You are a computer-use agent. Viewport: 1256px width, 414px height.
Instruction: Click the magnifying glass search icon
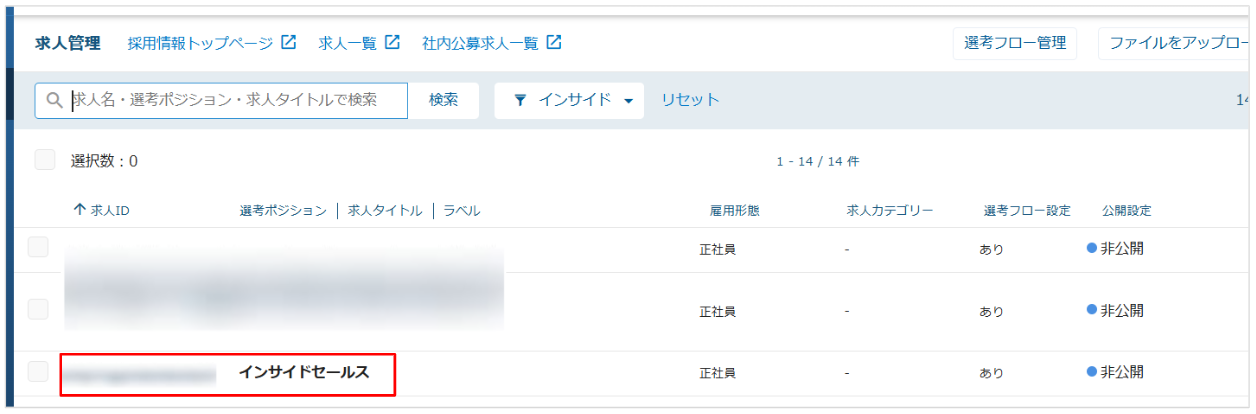(55, 101)
